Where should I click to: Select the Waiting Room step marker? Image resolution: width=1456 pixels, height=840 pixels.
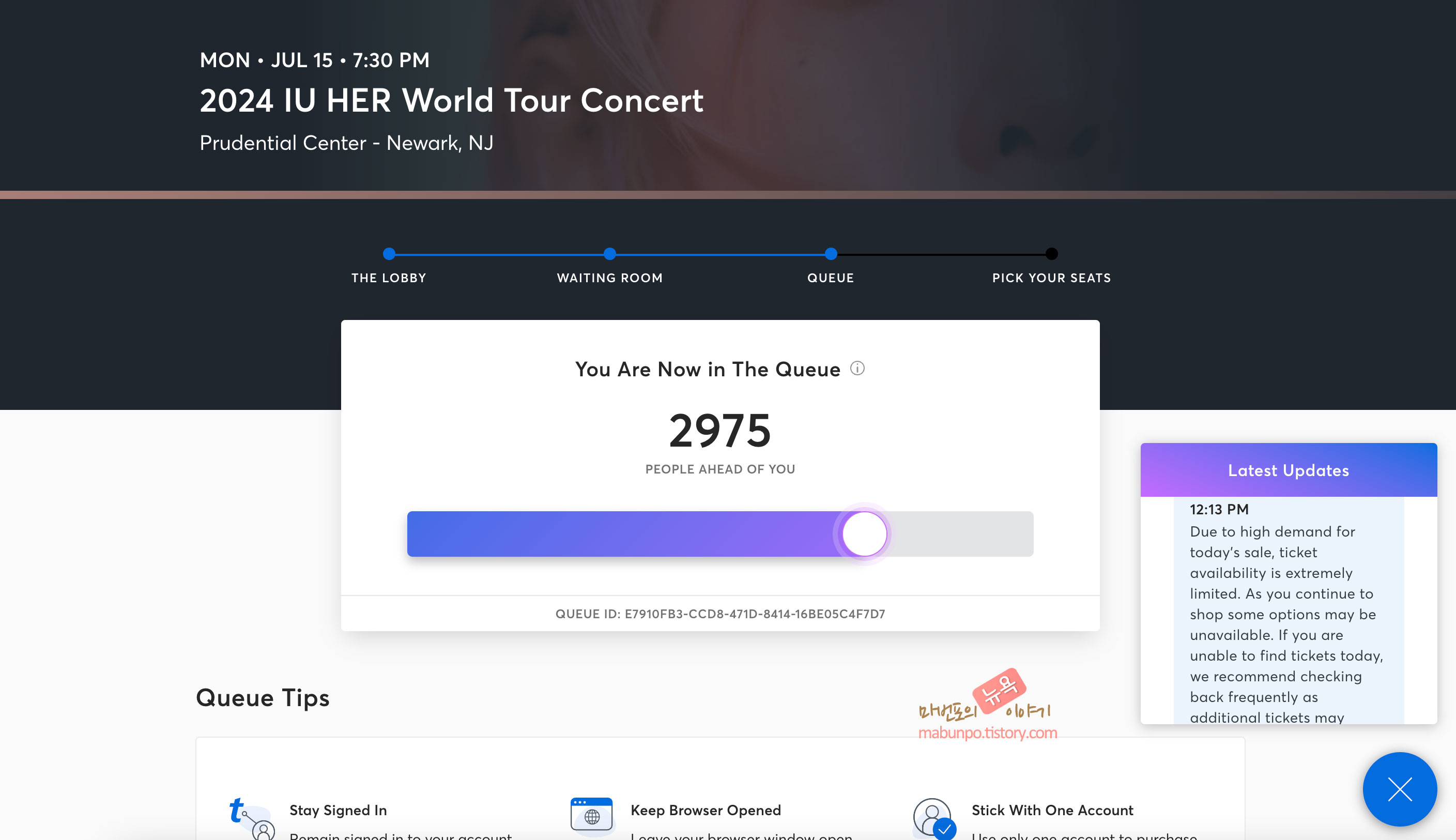[610, 254]
